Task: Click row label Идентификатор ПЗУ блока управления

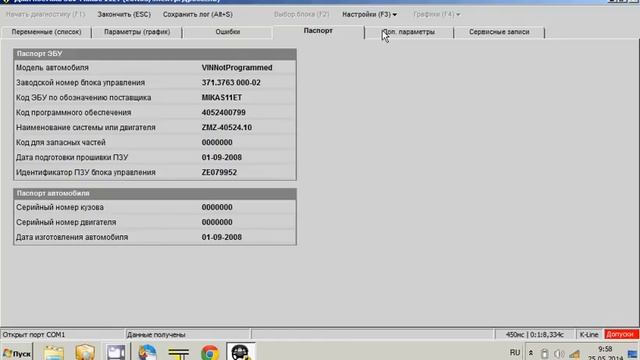Action: [x=86, y=172]
